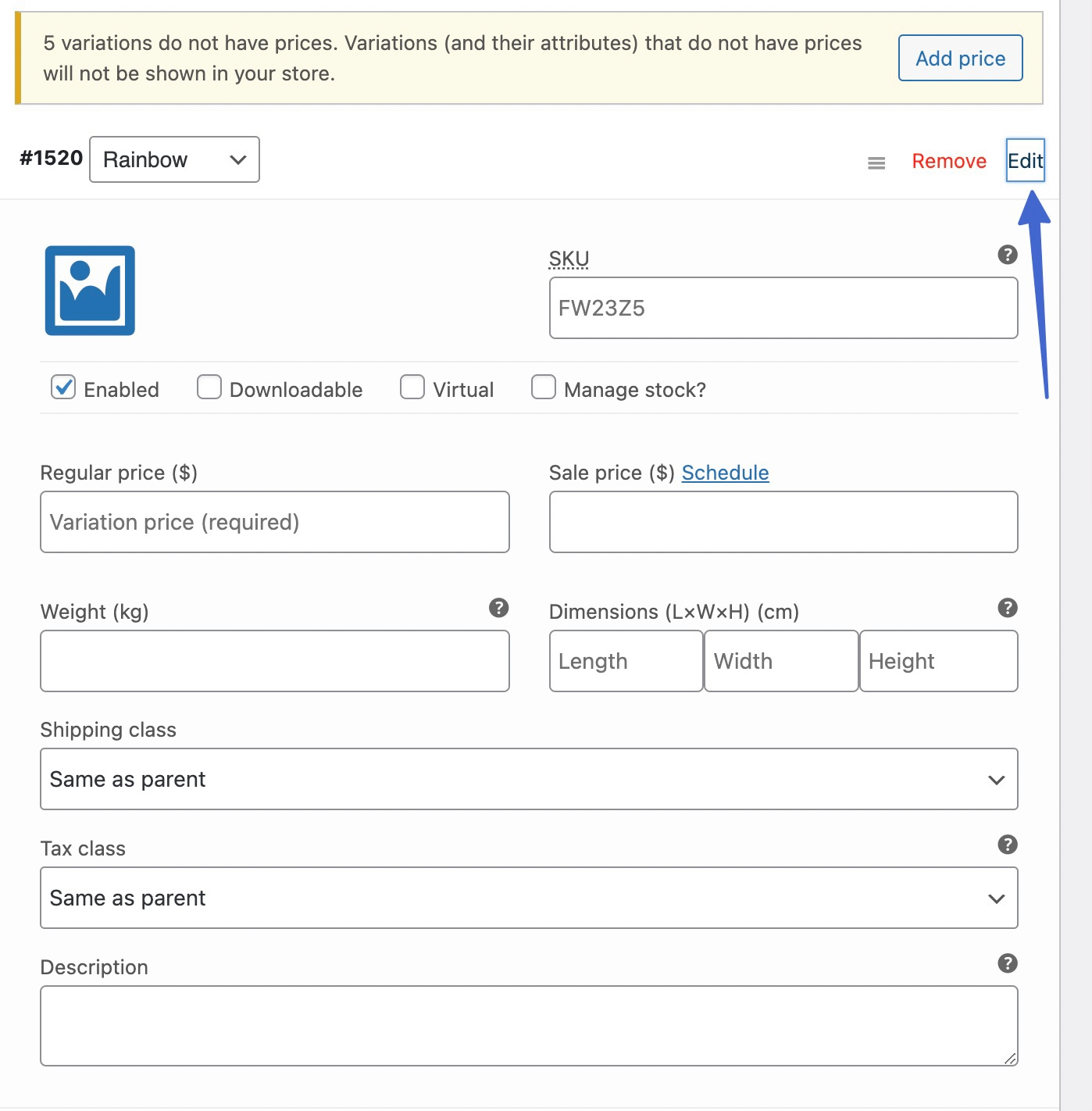Click the drag handle icon beside Remove

click(876, 163)
